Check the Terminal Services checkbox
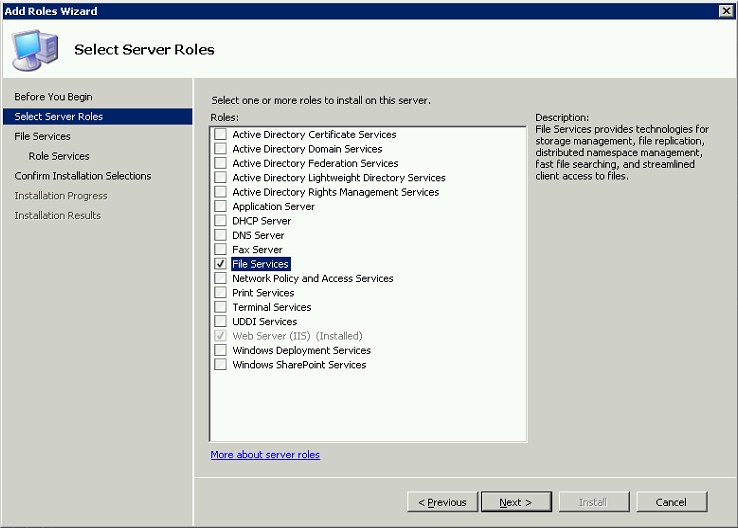The image size is (738, 528). point(220,307)
